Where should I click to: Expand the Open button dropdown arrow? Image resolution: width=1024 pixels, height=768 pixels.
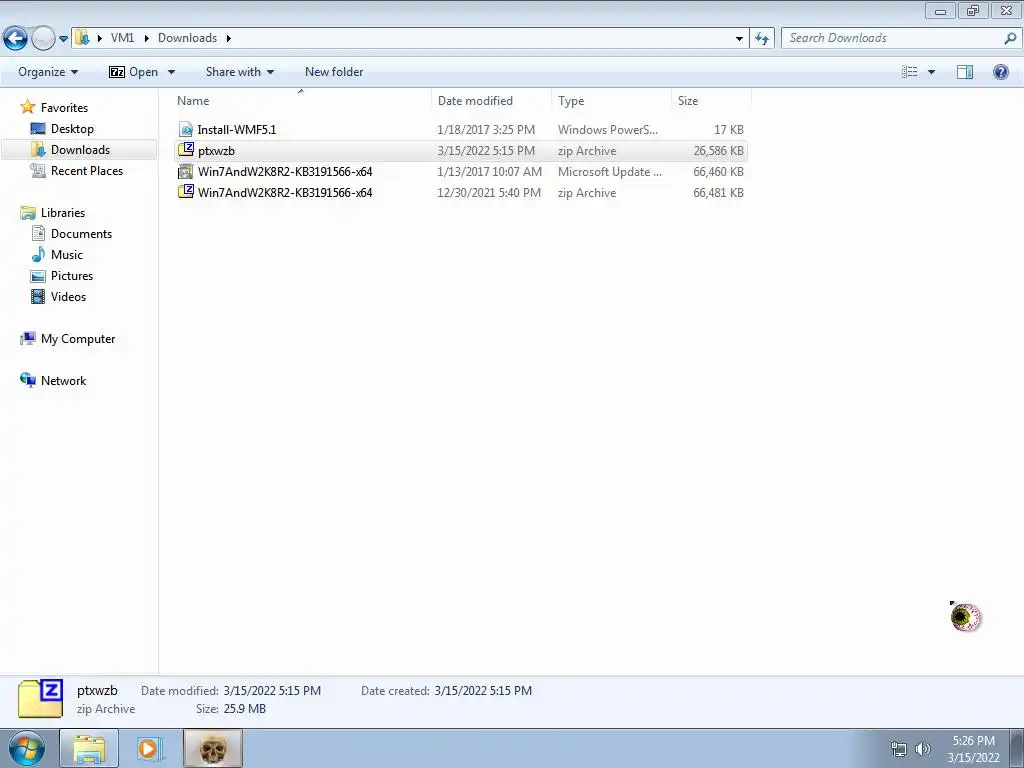coord(171,72)
